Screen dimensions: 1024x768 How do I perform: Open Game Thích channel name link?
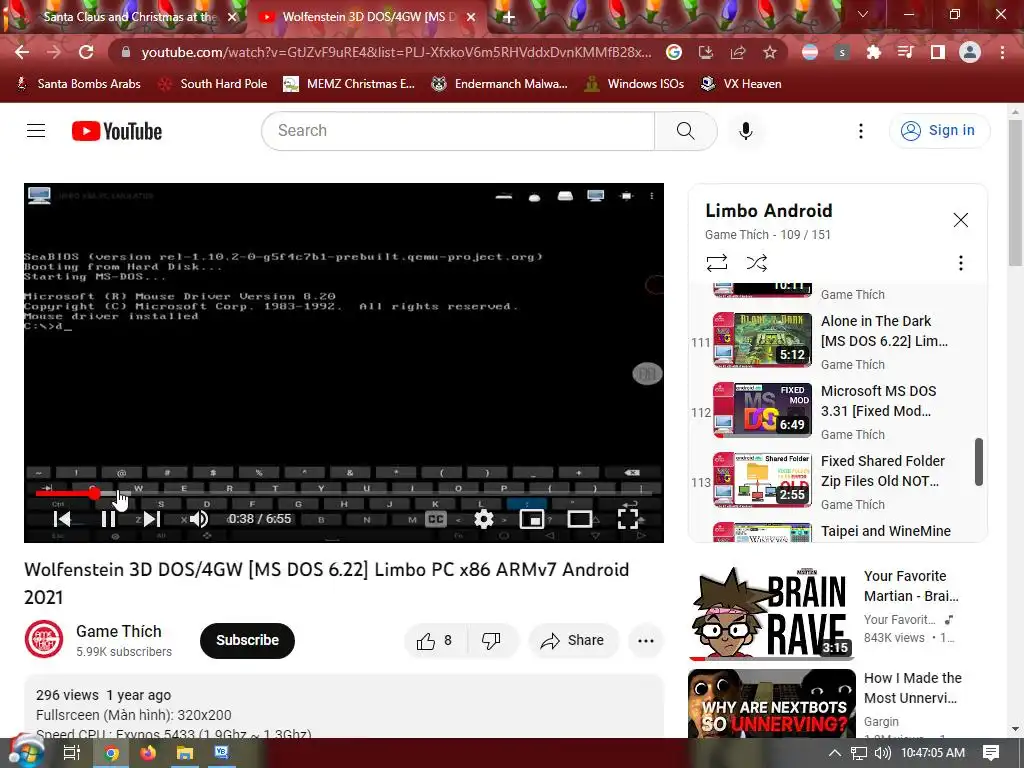pyautogui.click(x=119, y=632)
